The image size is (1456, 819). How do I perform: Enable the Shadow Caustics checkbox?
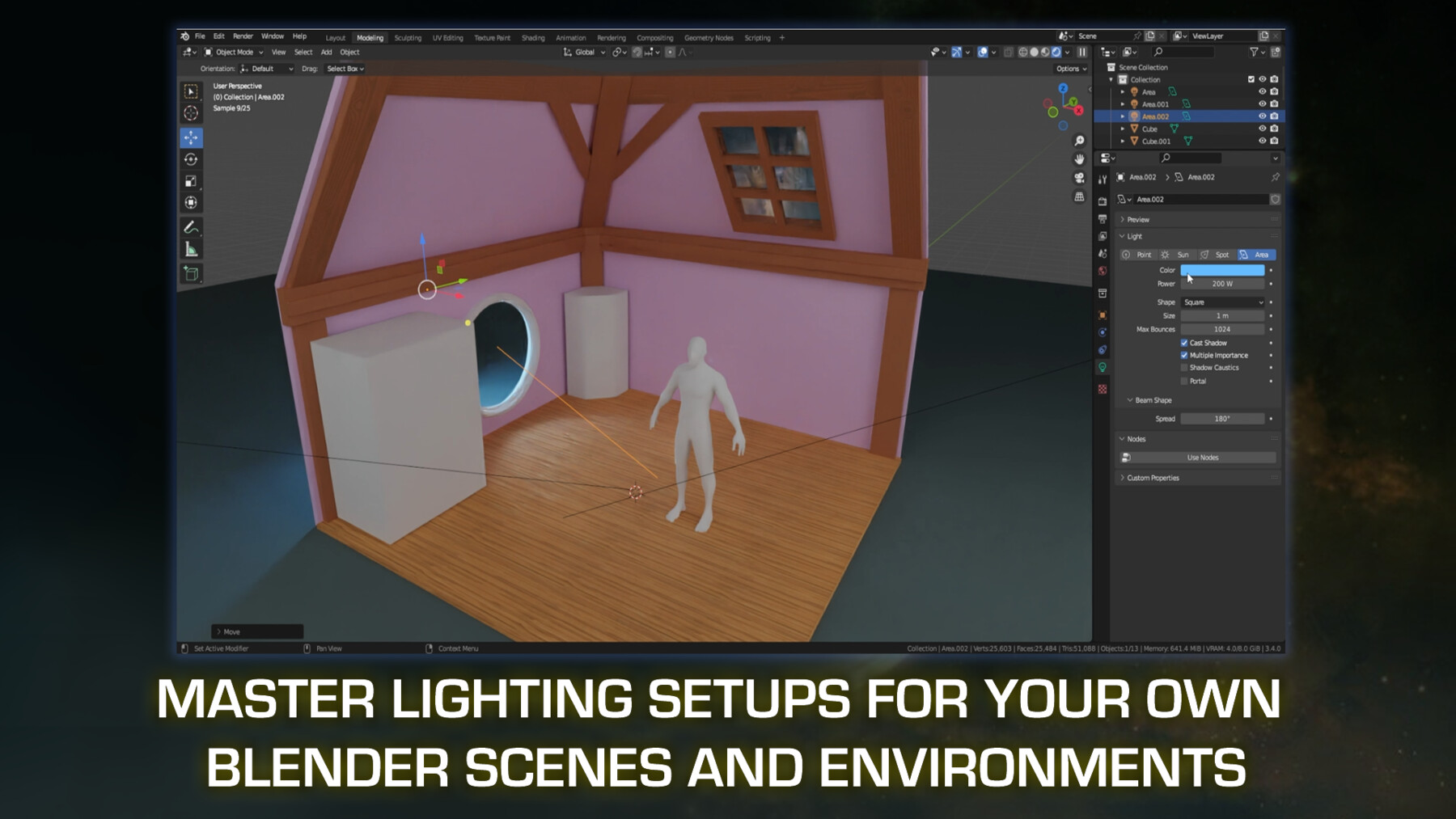coord(1184,368)
